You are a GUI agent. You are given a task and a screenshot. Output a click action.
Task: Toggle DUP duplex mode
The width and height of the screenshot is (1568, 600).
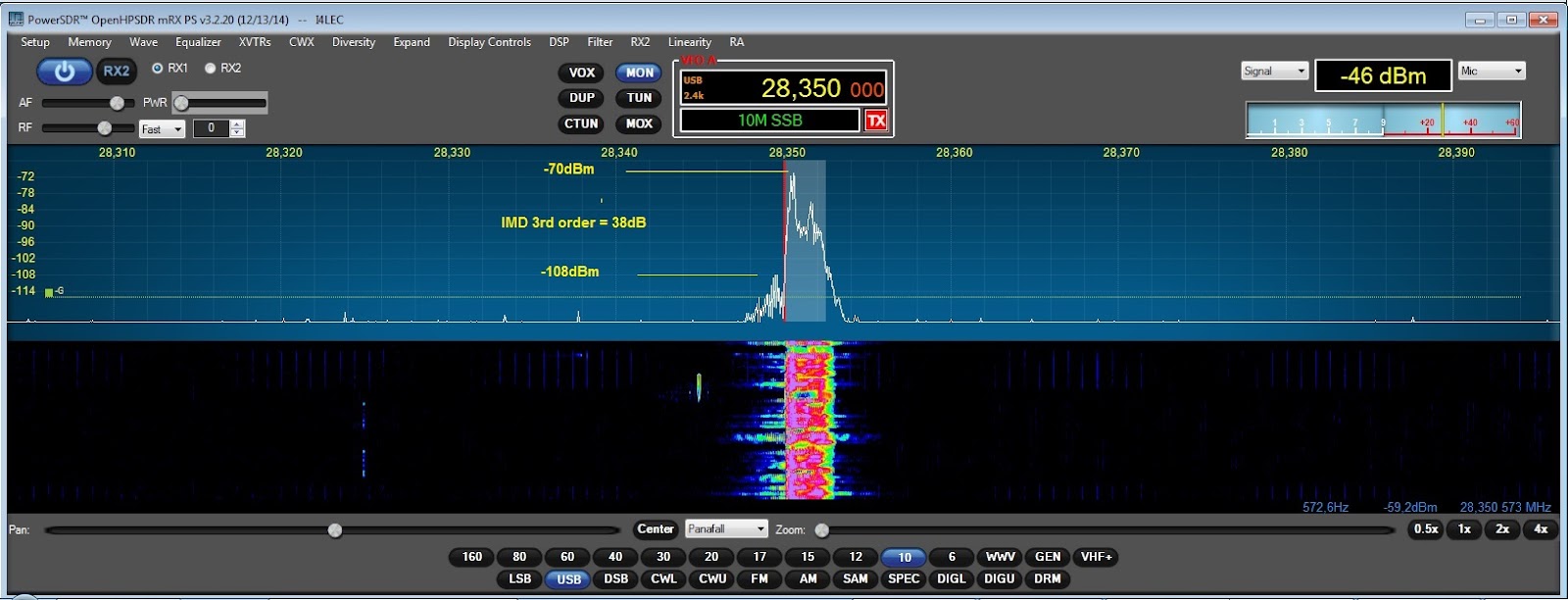582,98
